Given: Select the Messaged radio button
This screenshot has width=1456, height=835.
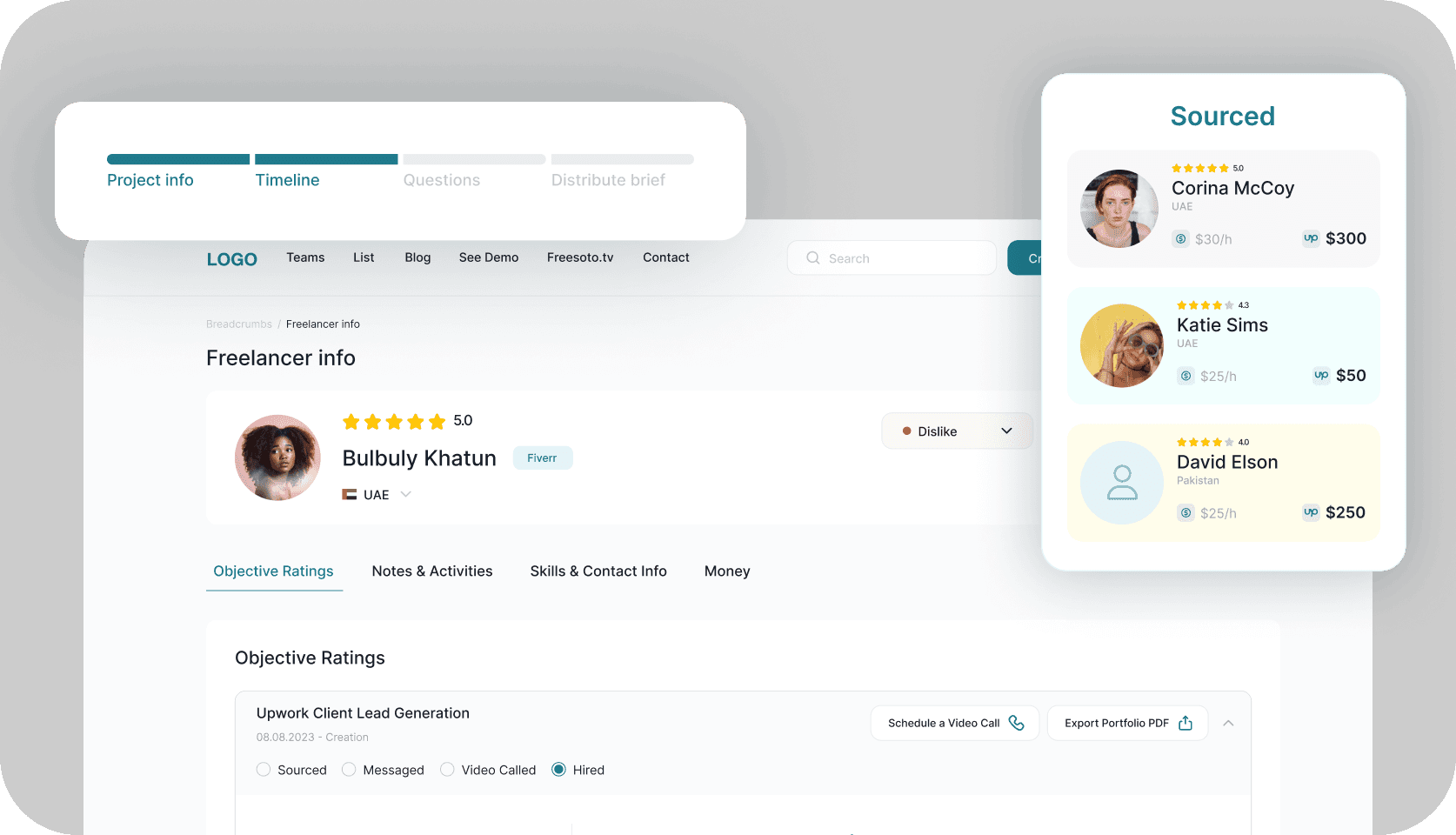Looking at the screenshot, I should (349, 770).
